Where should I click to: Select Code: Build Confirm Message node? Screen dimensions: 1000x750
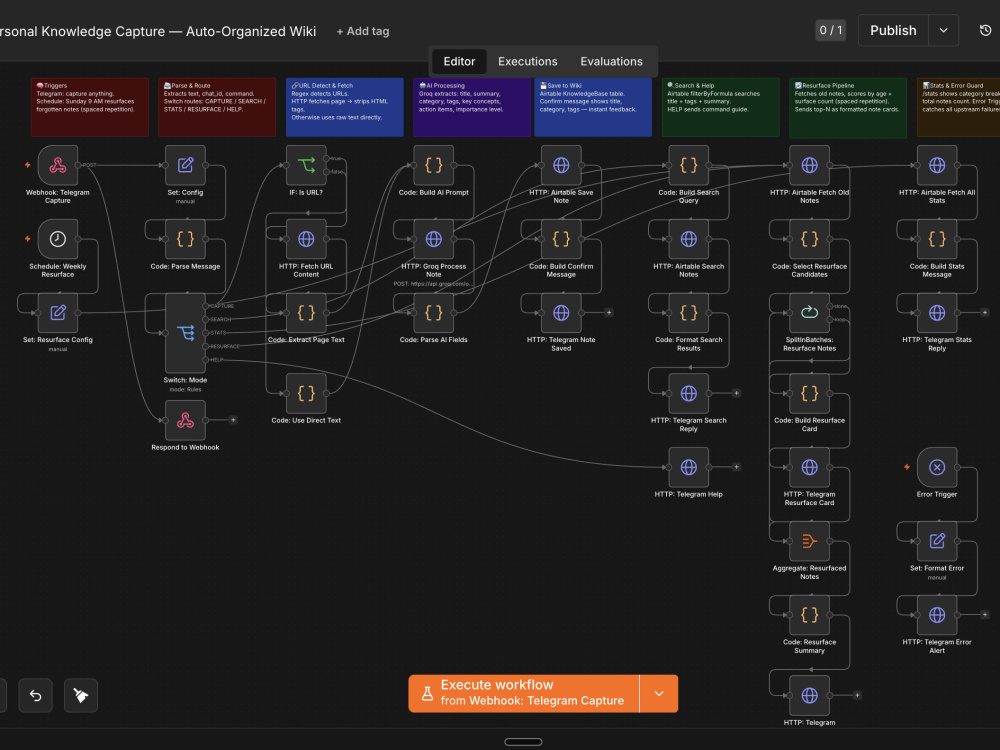point(561,239)
